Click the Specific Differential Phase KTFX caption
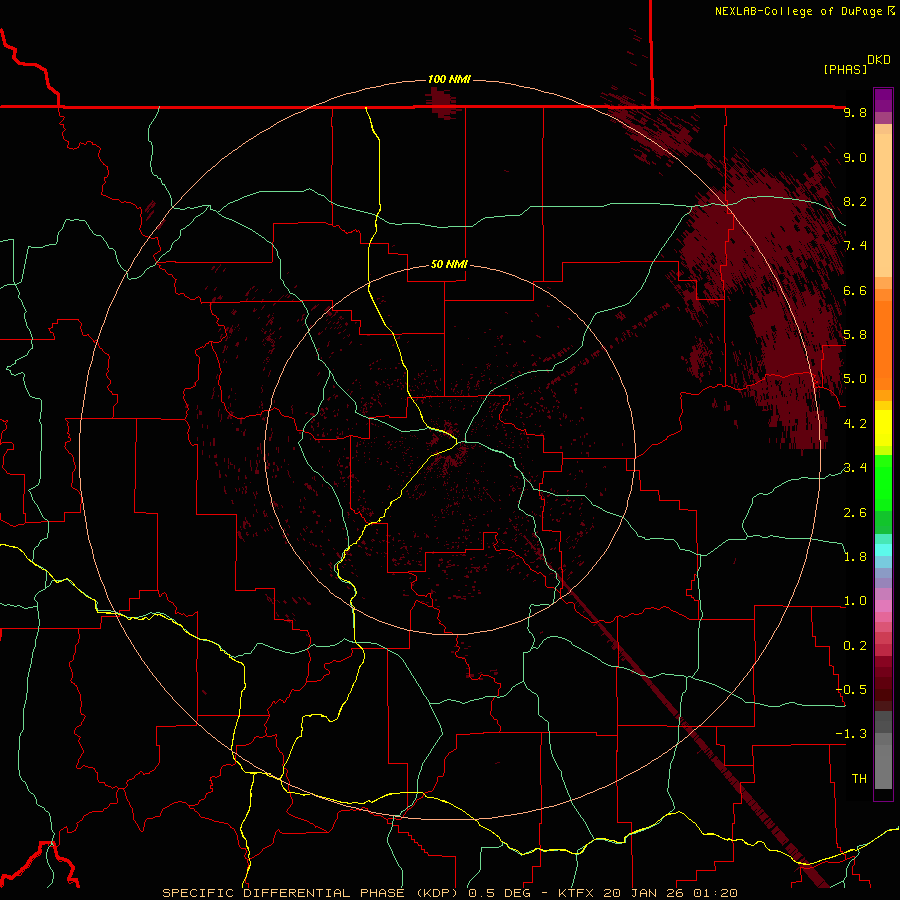This screenshot has height=900, width=900. pos(449,893)
